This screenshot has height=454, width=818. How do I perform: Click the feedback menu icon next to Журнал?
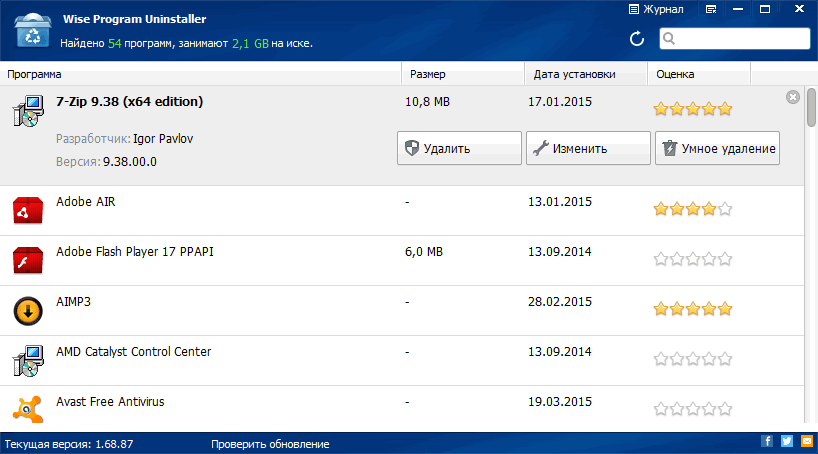(711, 9)
